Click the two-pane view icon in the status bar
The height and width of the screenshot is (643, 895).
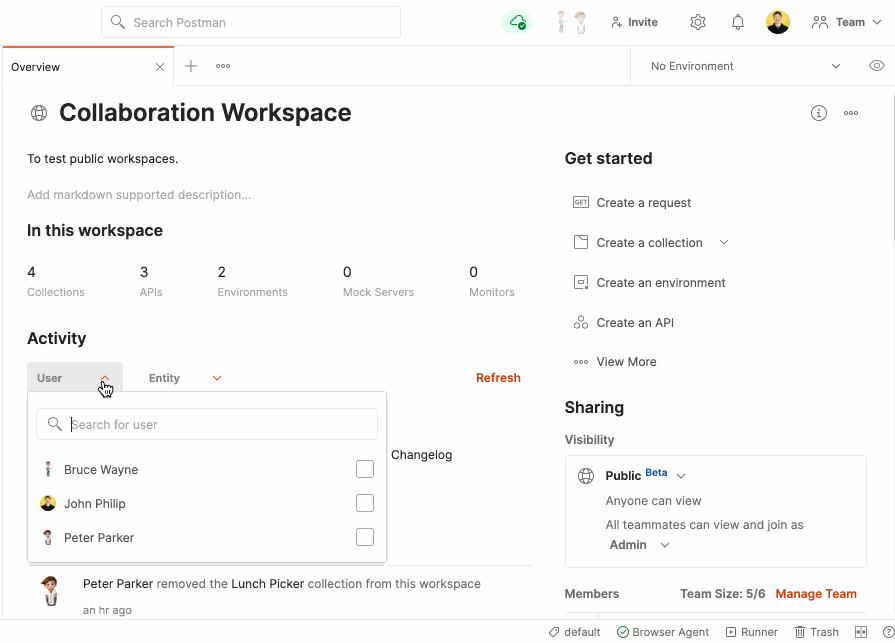tap(861, 632)
